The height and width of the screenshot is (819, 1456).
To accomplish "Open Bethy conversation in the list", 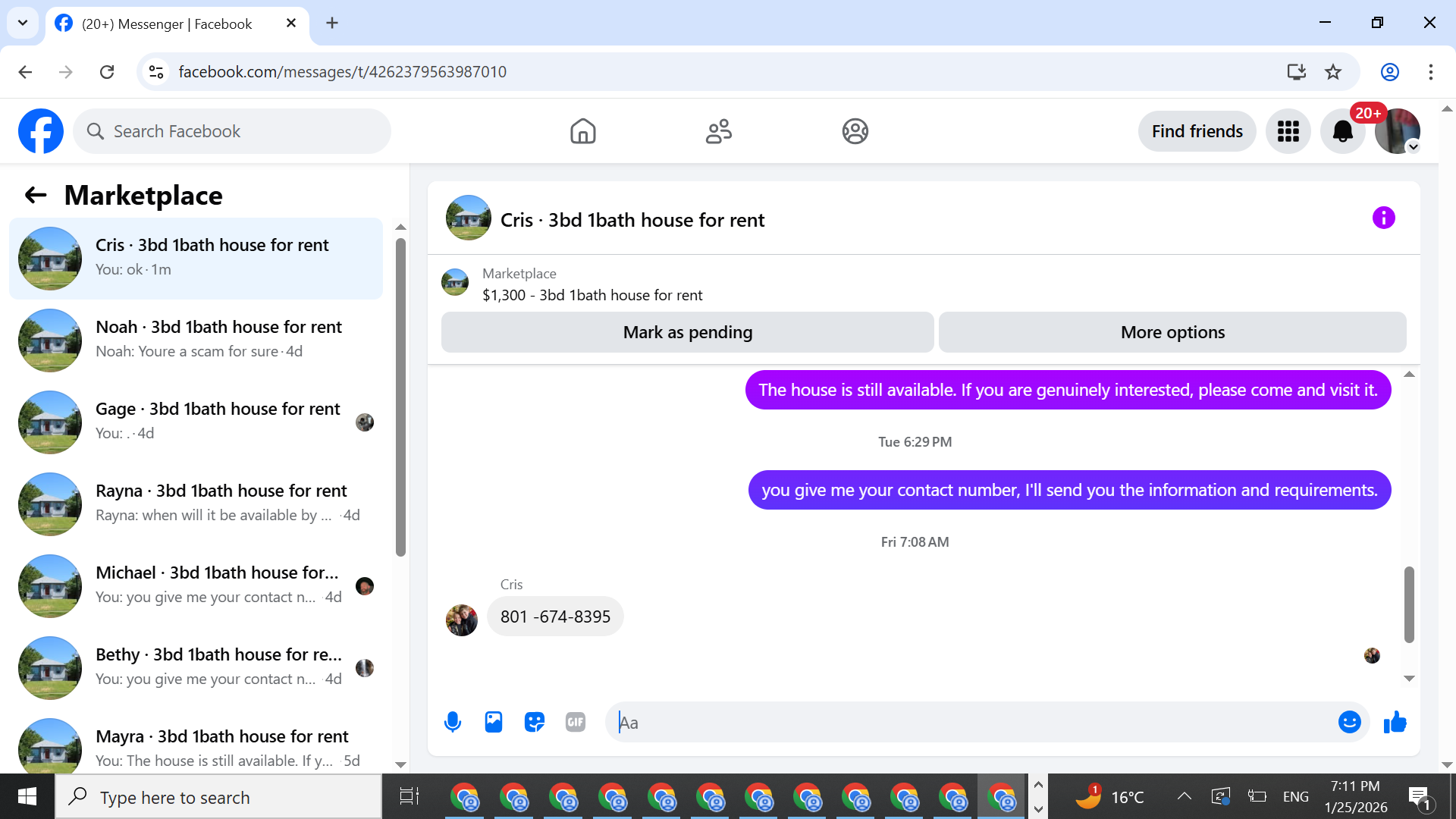I will (x=196, y=668).
